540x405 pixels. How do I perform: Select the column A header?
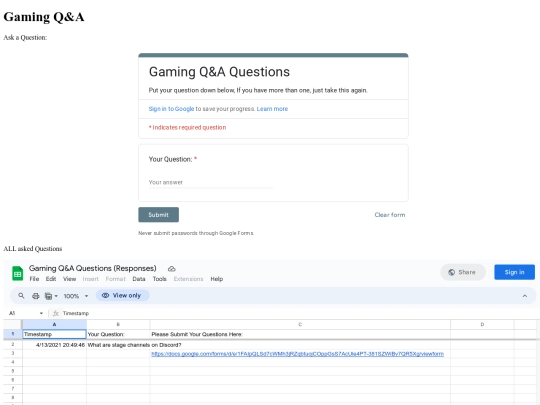pos(54,324)
